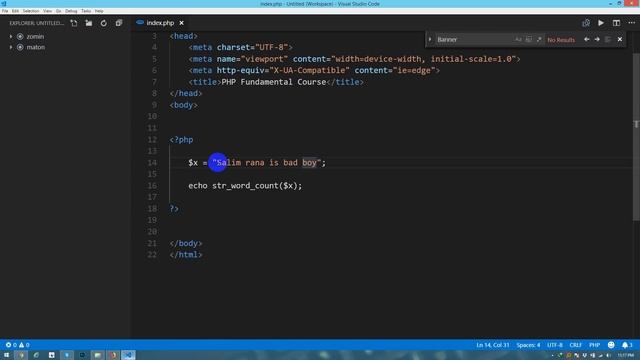Change UTF-8 encoding in status bar

(x=555, y=345)
